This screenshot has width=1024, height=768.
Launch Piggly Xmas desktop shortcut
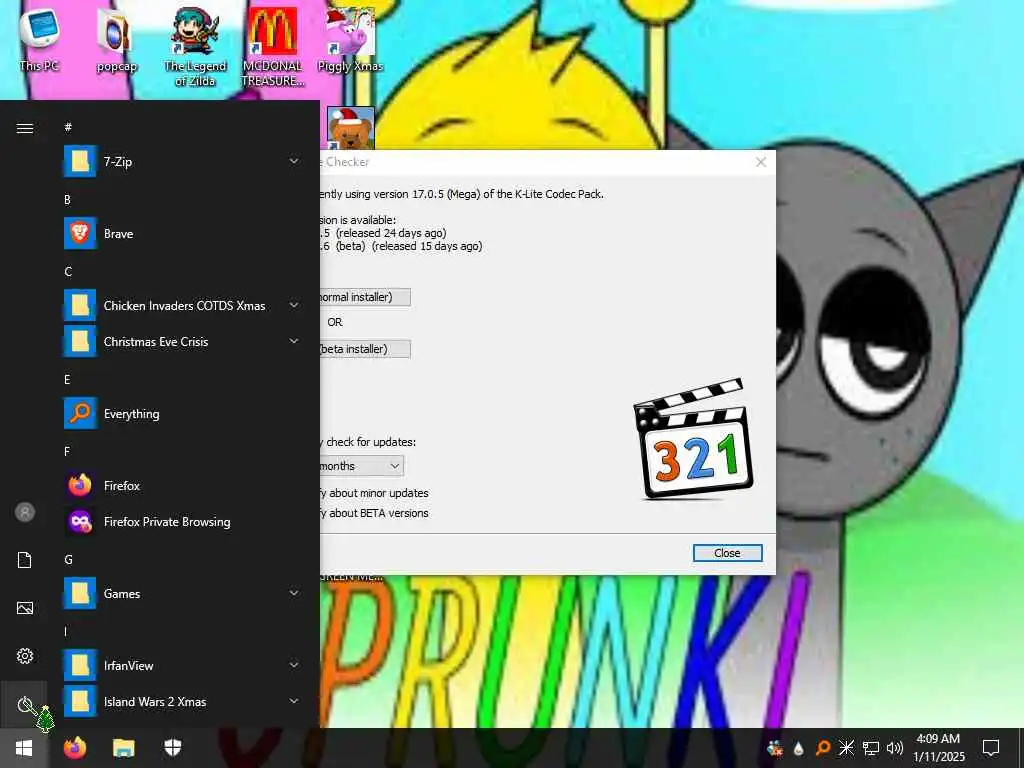click(350, 40)
